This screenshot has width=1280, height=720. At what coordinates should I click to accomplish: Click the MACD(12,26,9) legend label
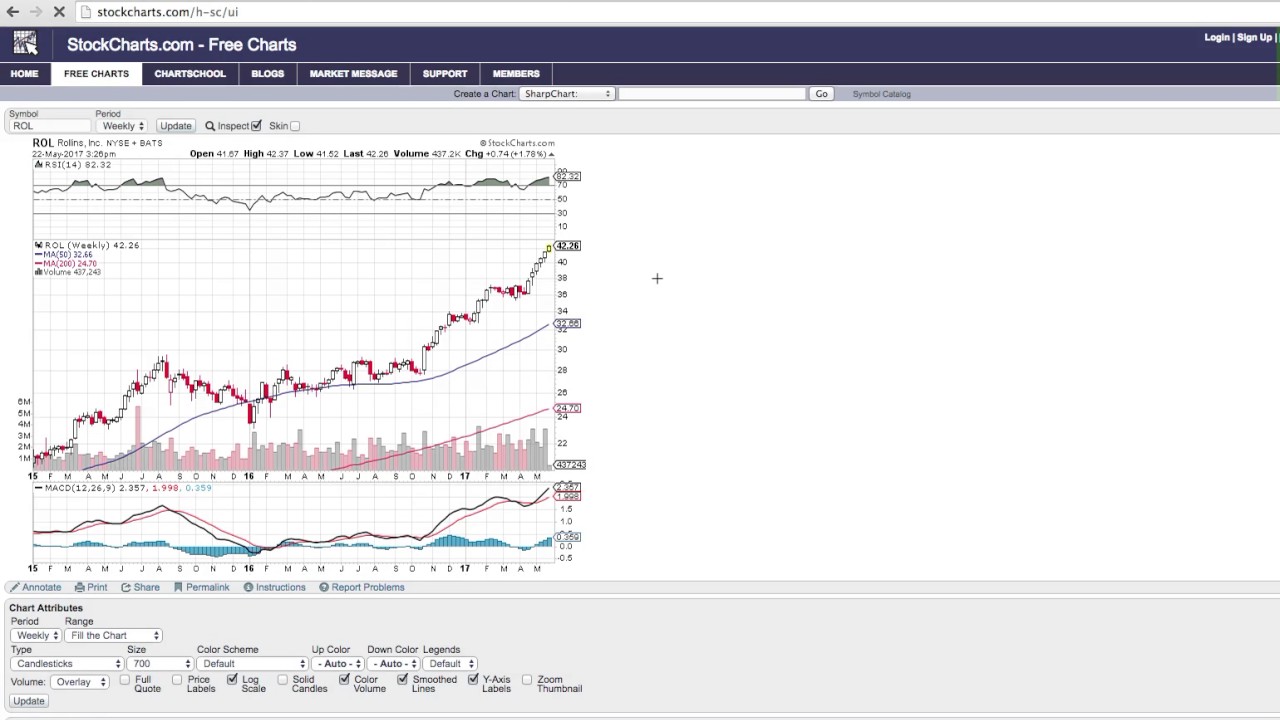pos(82,488)
